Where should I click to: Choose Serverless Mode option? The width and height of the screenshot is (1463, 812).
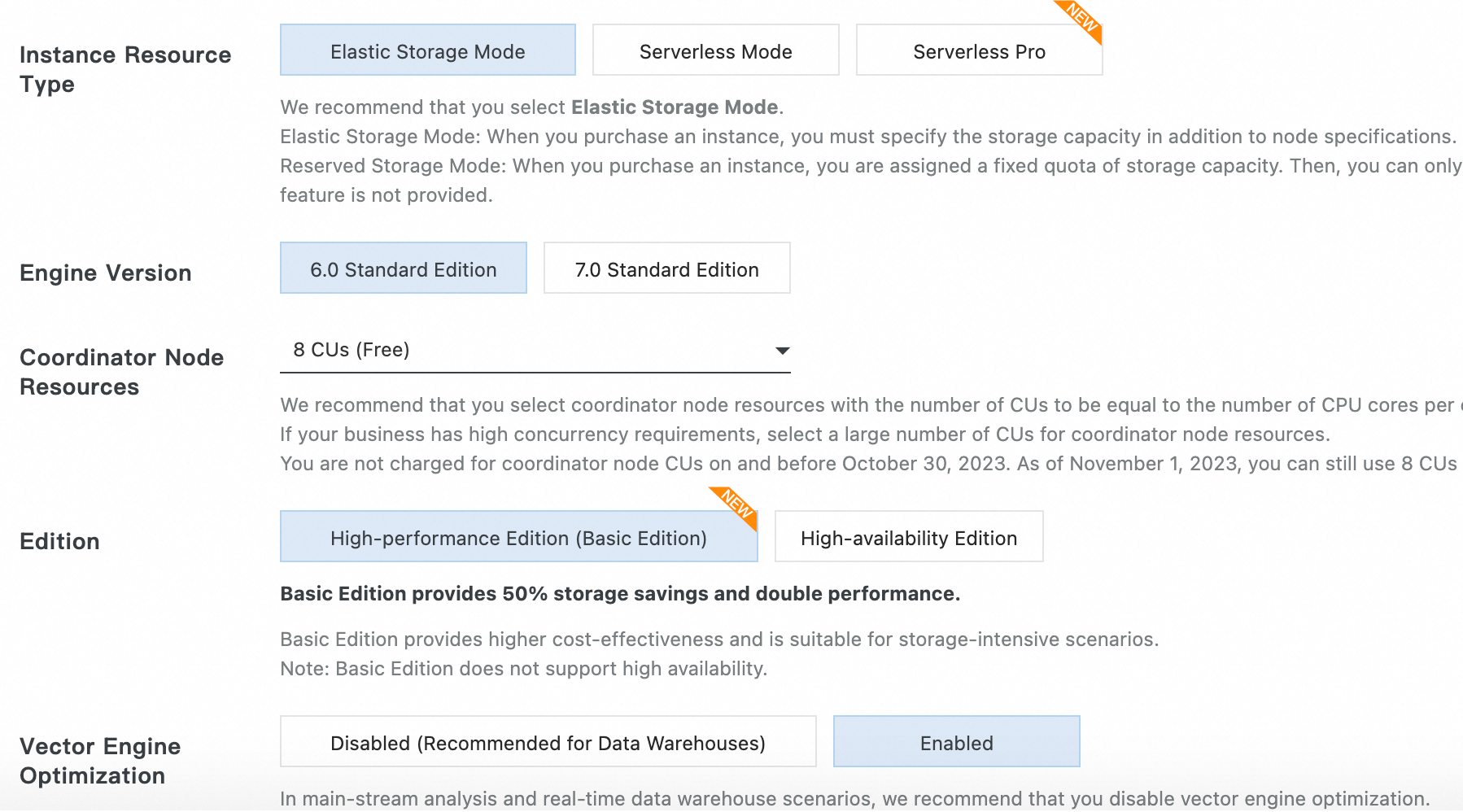click(715, 50)
